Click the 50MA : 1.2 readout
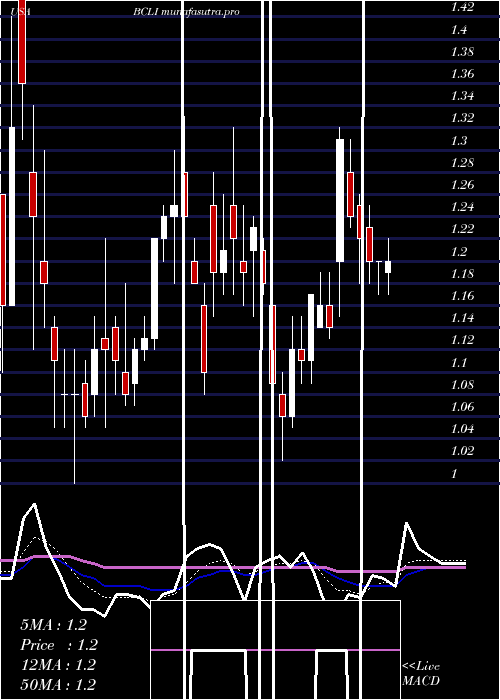The width and height of the screenshot is (500, 700). tap(58, 684)
